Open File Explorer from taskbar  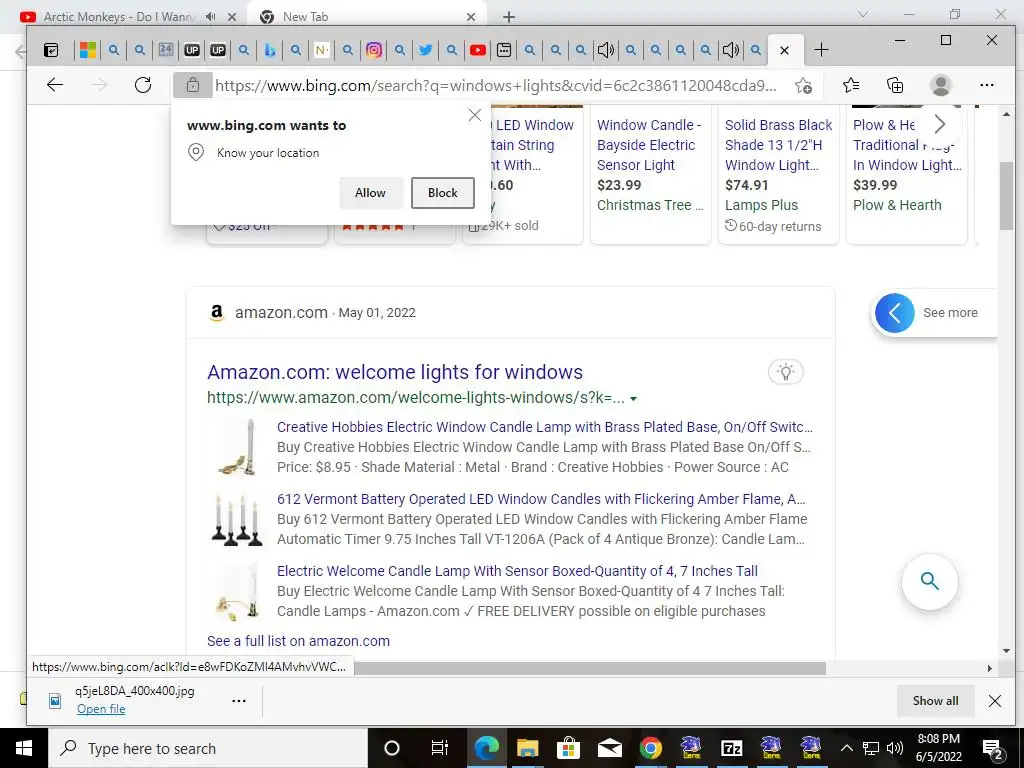point(528,748)
